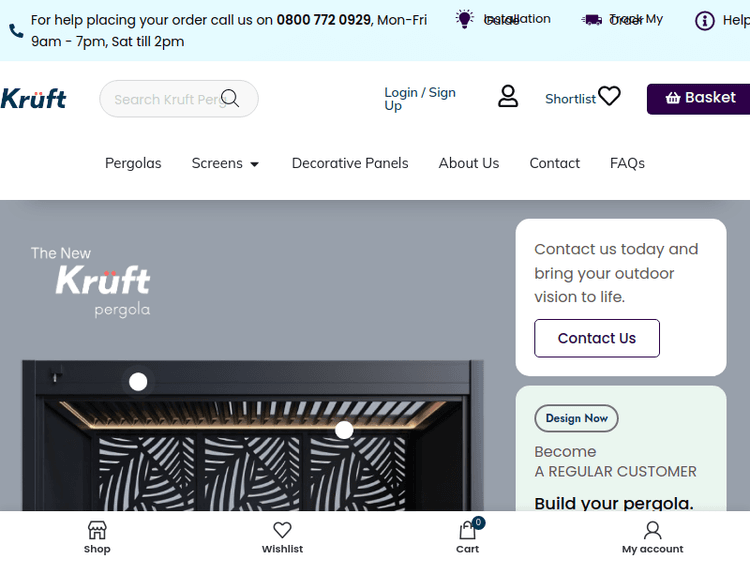Screen dimensions: 750x563
Task: Navigate to the FAQs page
Action: [x=627, y=163]
